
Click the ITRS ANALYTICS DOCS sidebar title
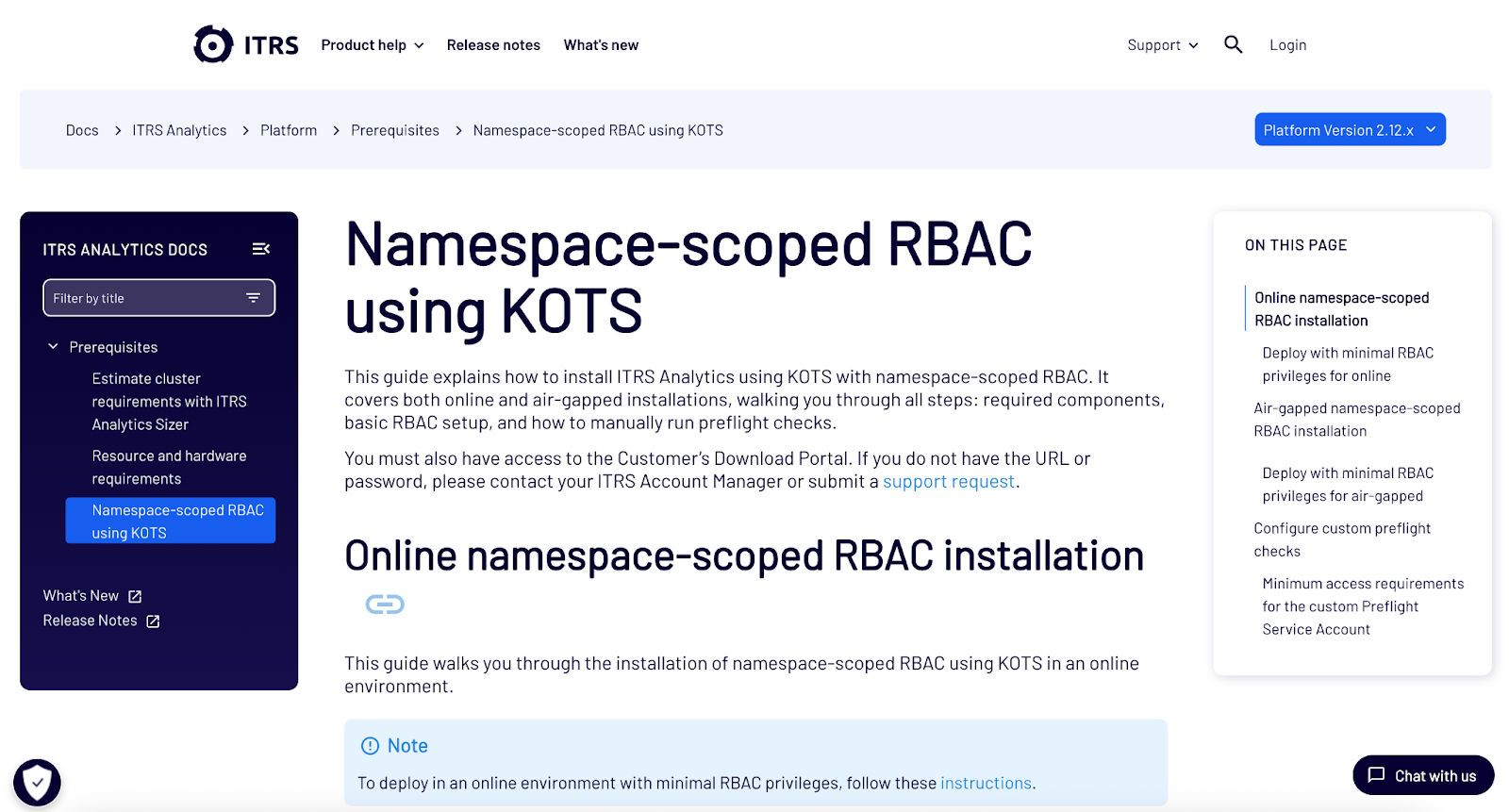point(124,250)
